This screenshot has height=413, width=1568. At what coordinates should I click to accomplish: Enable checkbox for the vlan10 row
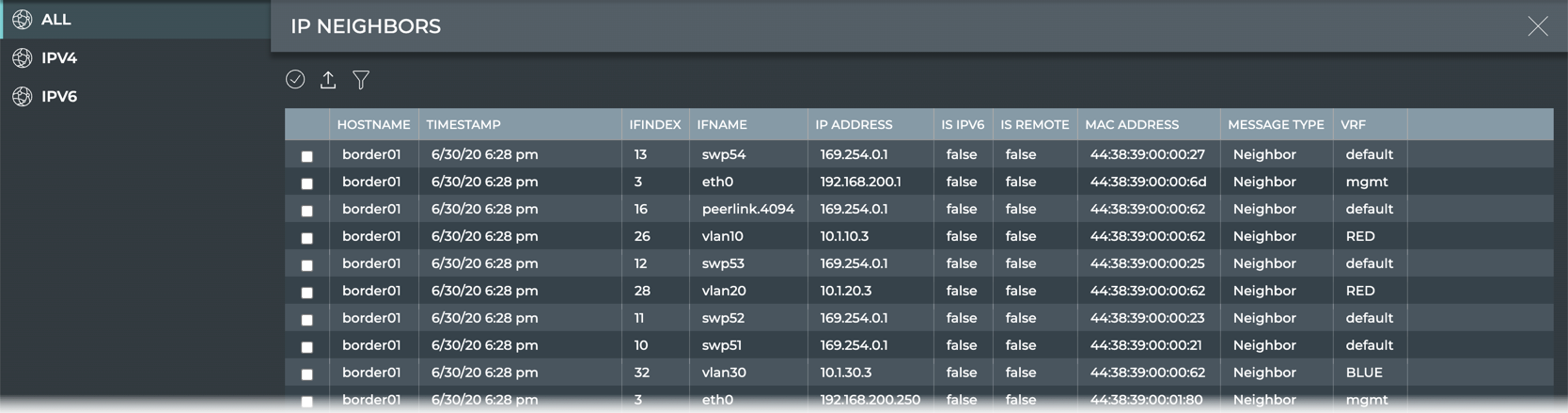pos(307,238)
